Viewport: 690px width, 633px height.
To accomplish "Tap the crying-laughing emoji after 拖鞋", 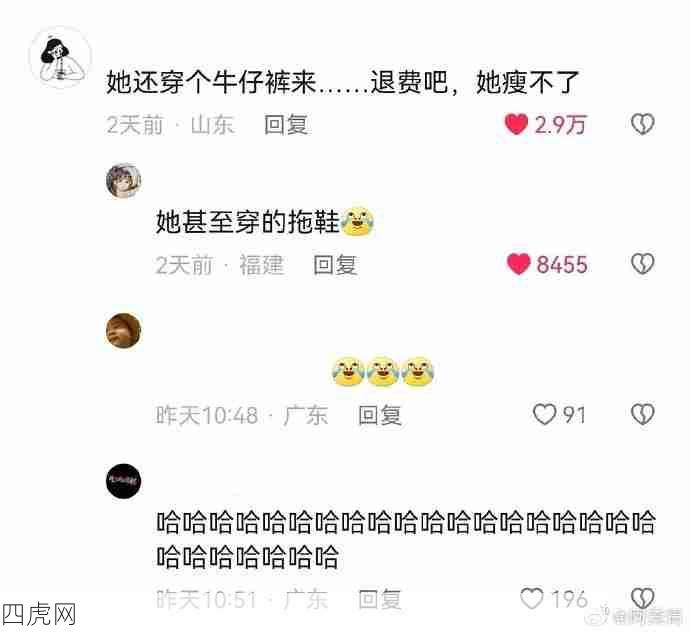I will (x=357, y=221).
